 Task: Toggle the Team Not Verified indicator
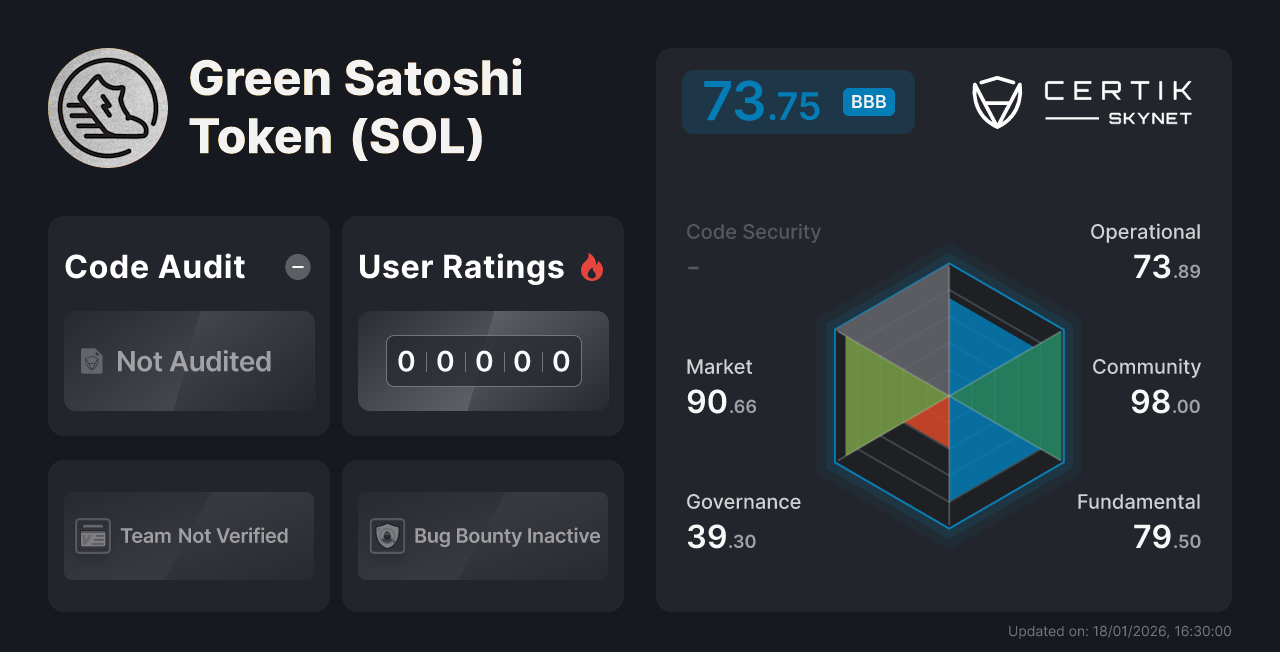point(188,536)
